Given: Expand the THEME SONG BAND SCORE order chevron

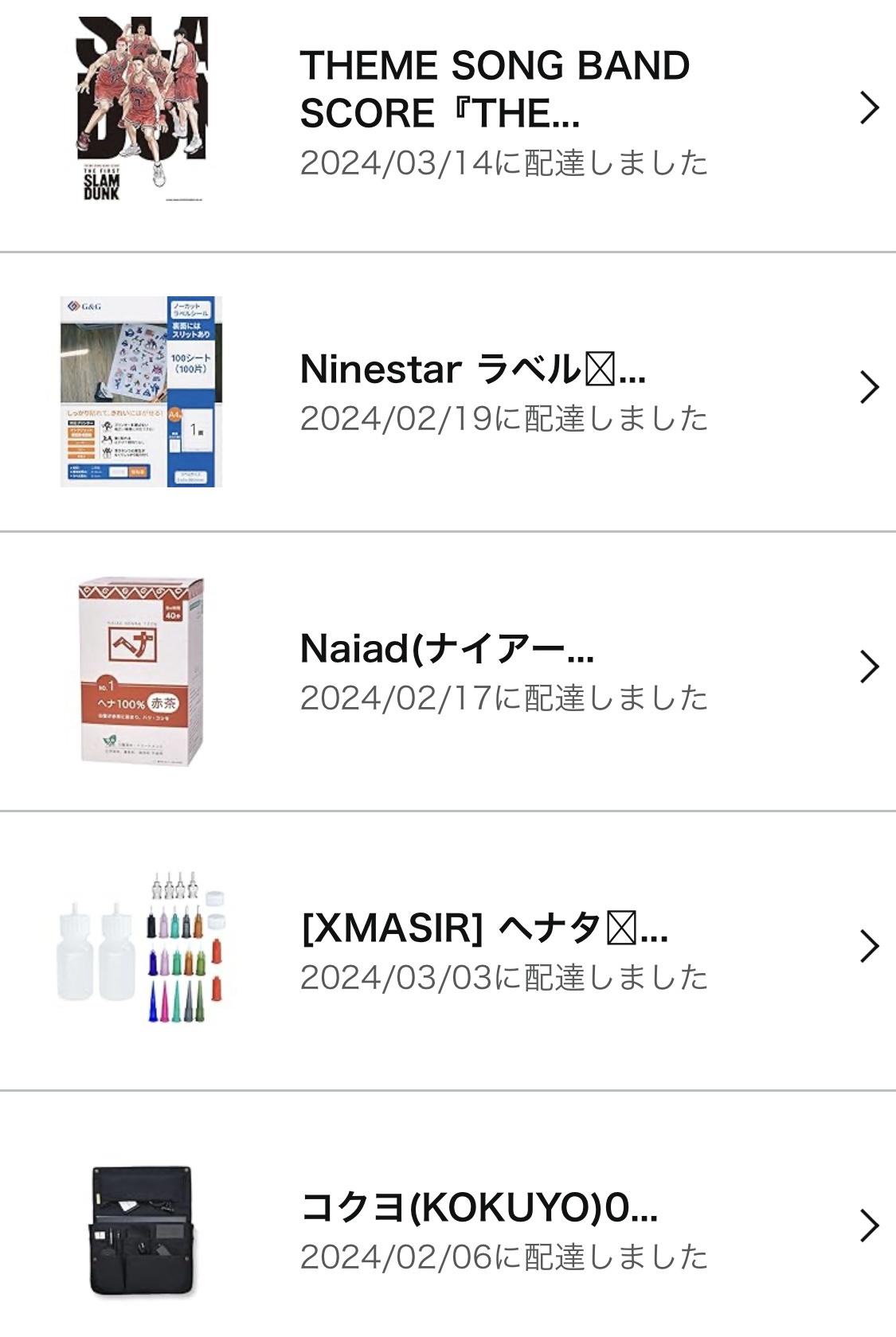Looking at the screenshot, I should tap(869, 108).
